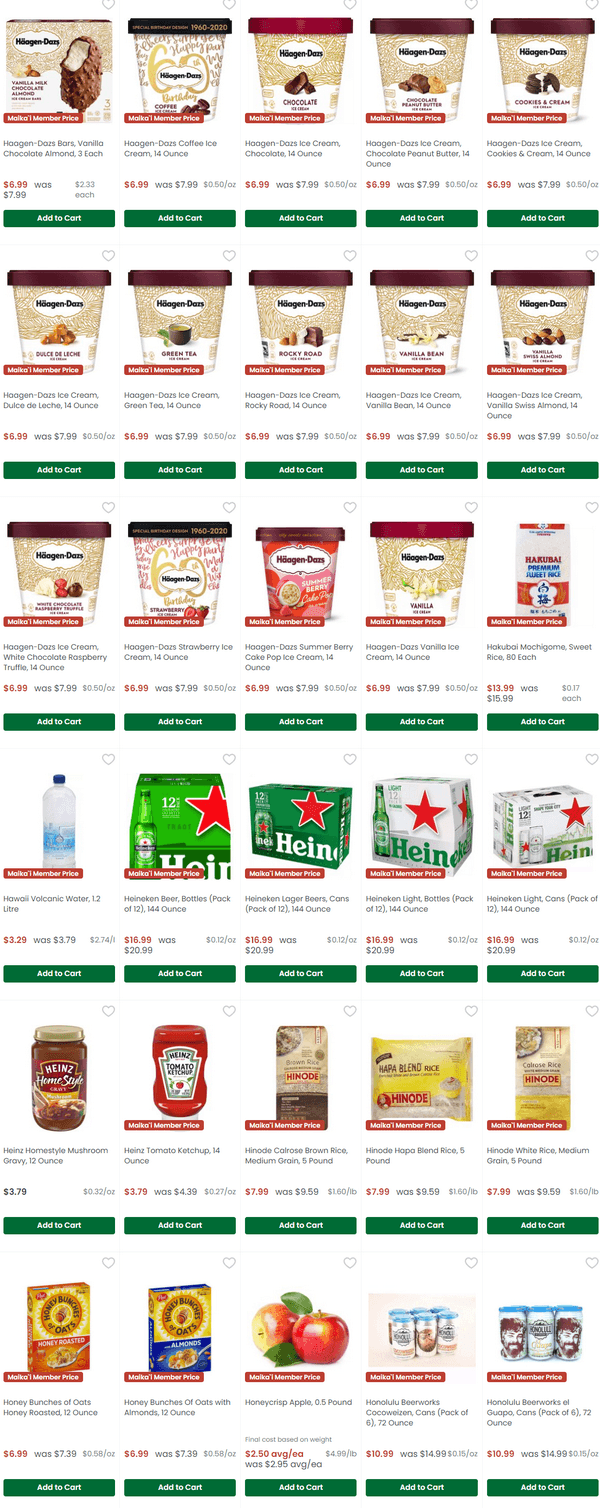The width and height of the screenshot is (600, 1508).
Task: Add Honeycrisp Apple to cart
Action: [x=301, y=1487]
